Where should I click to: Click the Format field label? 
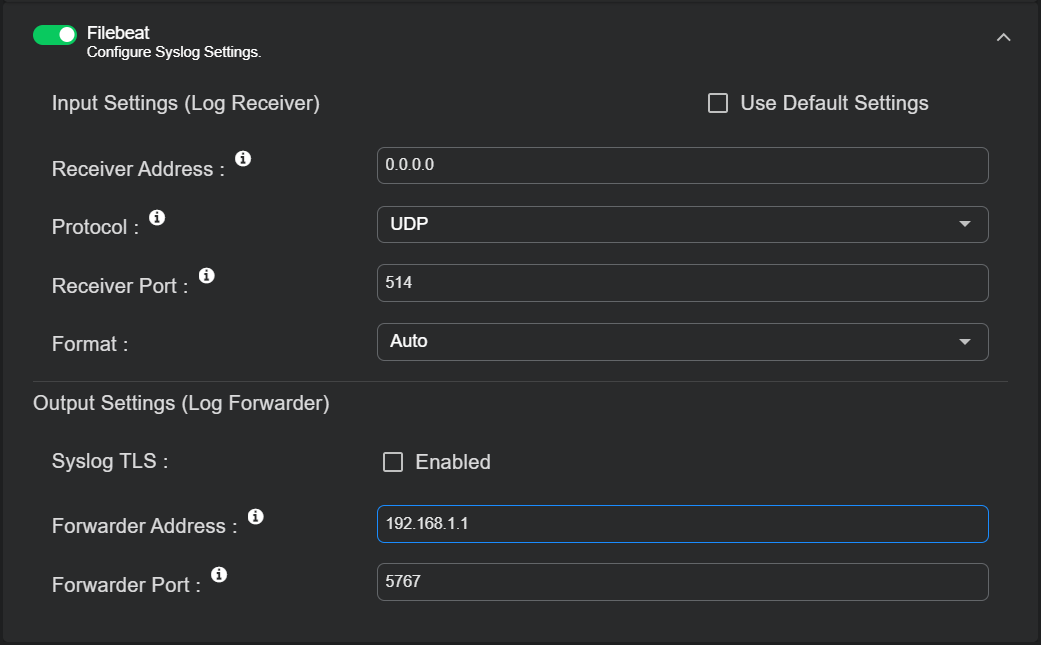click(90, 344)
